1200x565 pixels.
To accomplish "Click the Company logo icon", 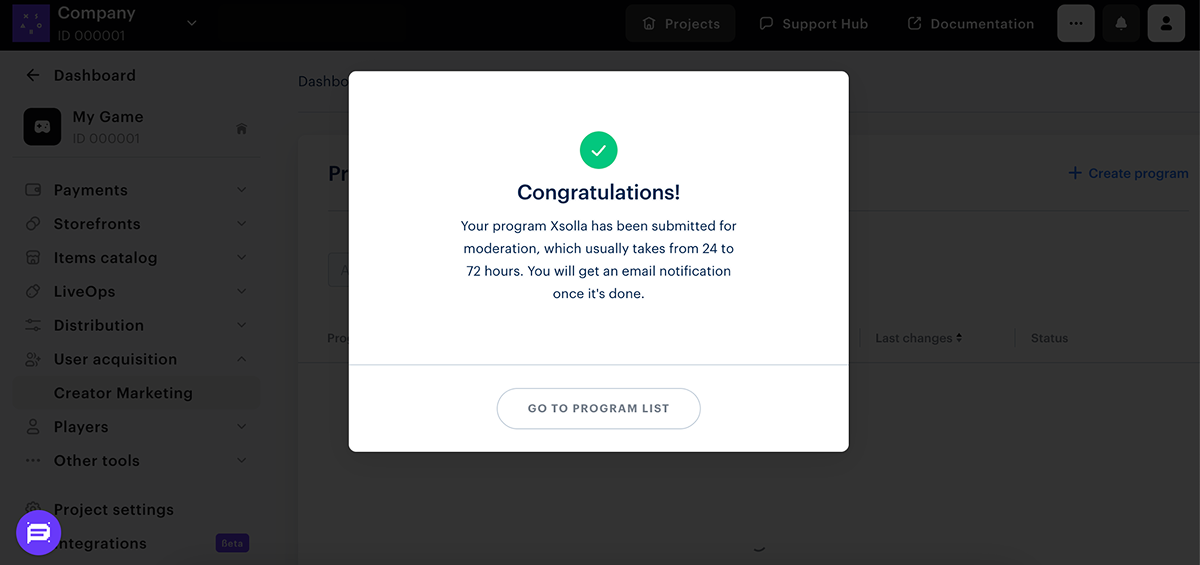I will [31, 23].
